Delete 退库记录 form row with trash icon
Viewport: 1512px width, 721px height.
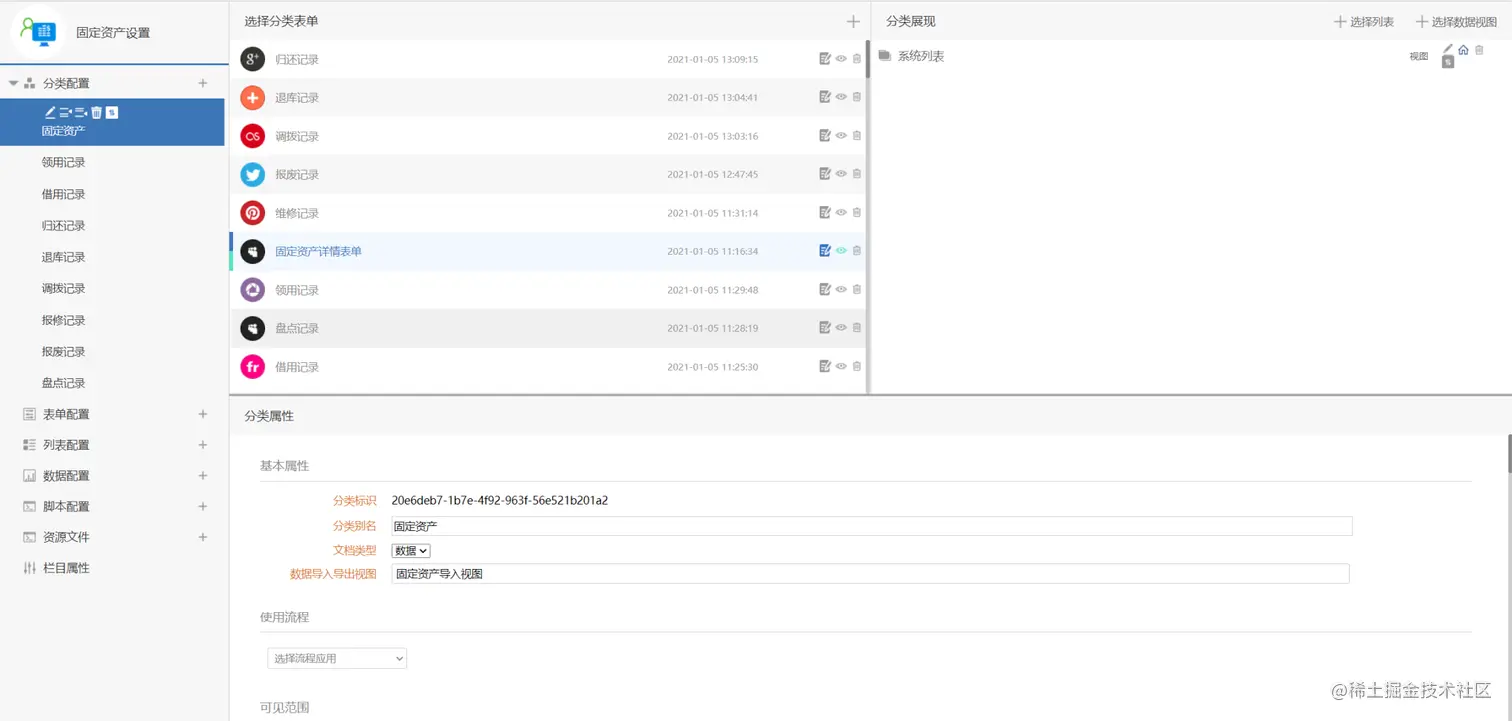coord(857,97)
